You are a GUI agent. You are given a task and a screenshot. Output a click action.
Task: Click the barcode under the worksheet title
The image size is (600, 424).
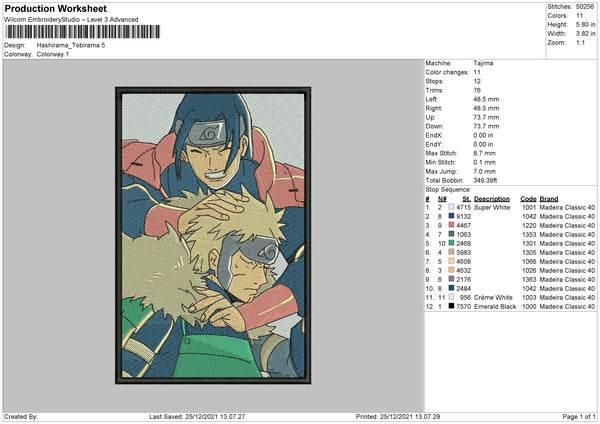click(83, 32)
